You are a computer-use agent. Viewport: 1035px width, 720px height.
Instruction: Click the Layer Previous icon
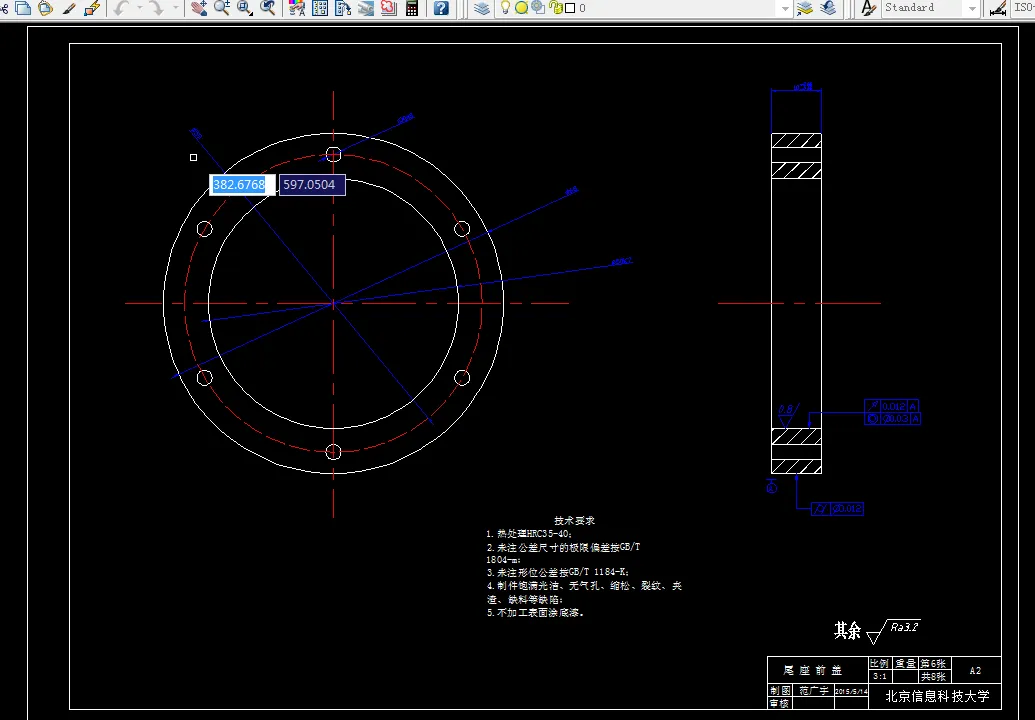coord(828,8)
